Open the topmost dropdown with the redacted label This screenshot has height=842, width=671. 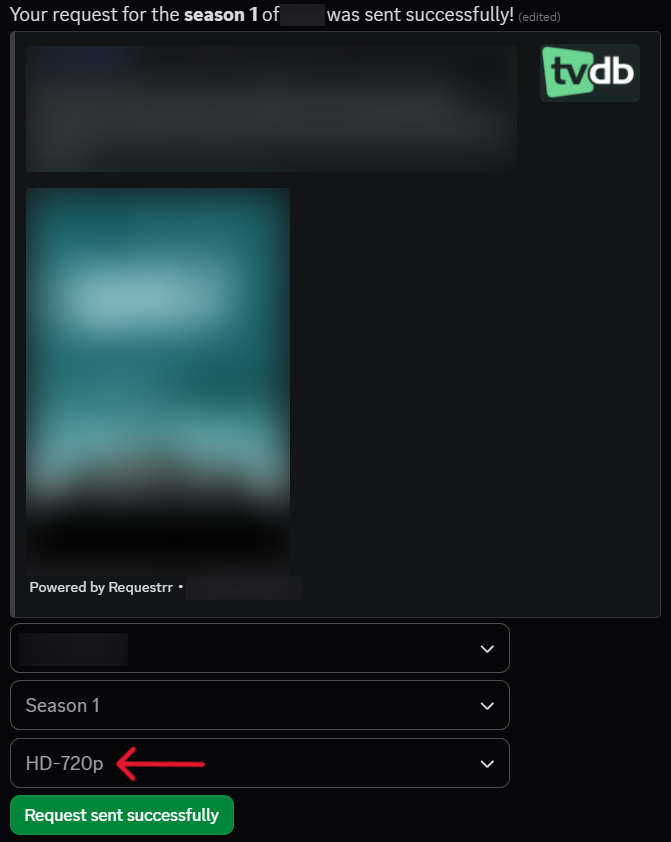pyautogui.click(x=260, y=648)
